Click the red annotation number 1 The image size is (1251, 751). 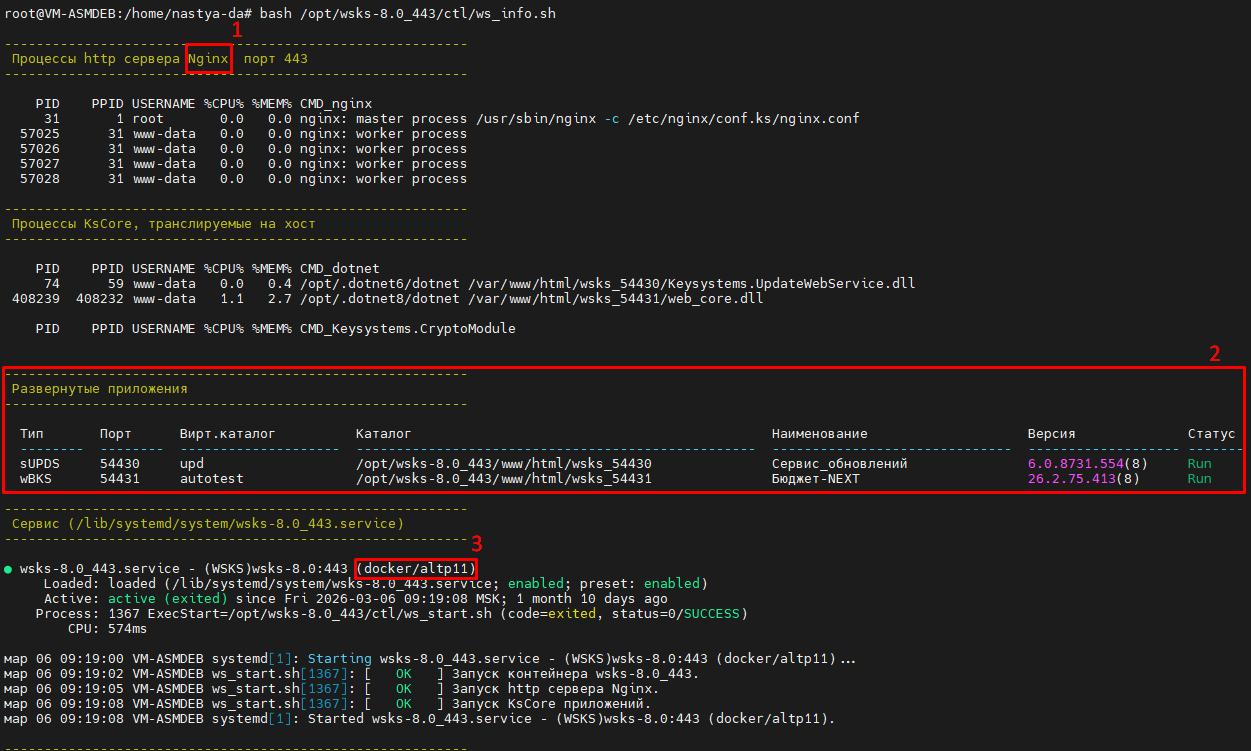pos(237,30)
